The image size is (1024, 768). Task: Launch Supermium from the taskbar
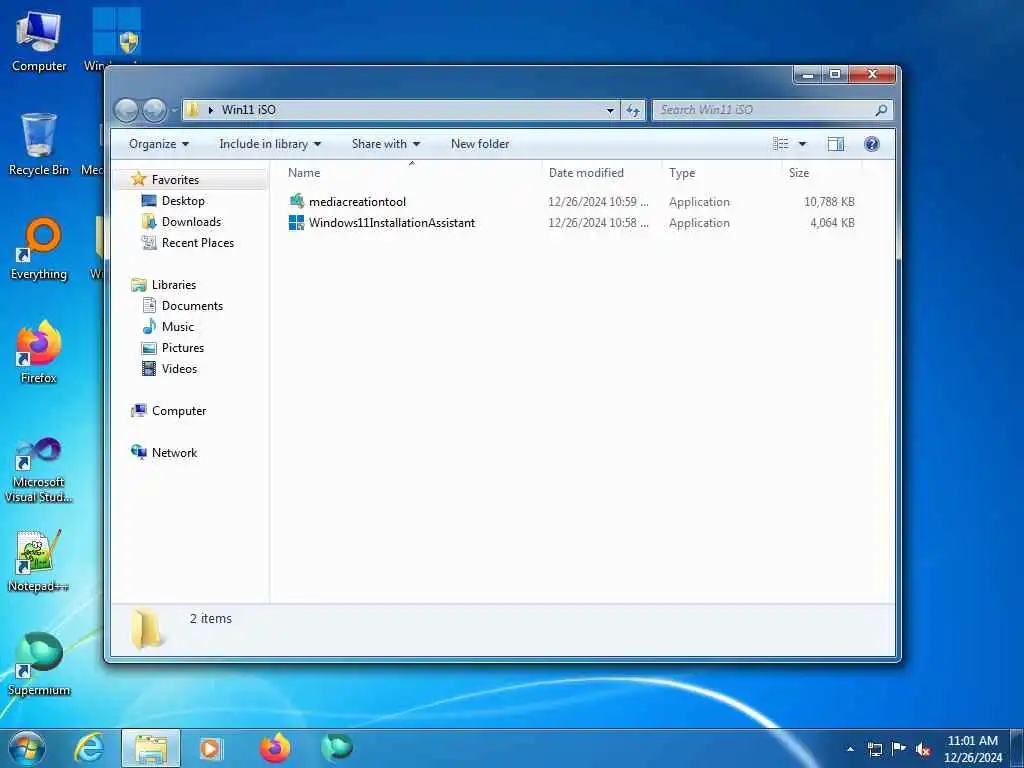click(x=337, y=748)
